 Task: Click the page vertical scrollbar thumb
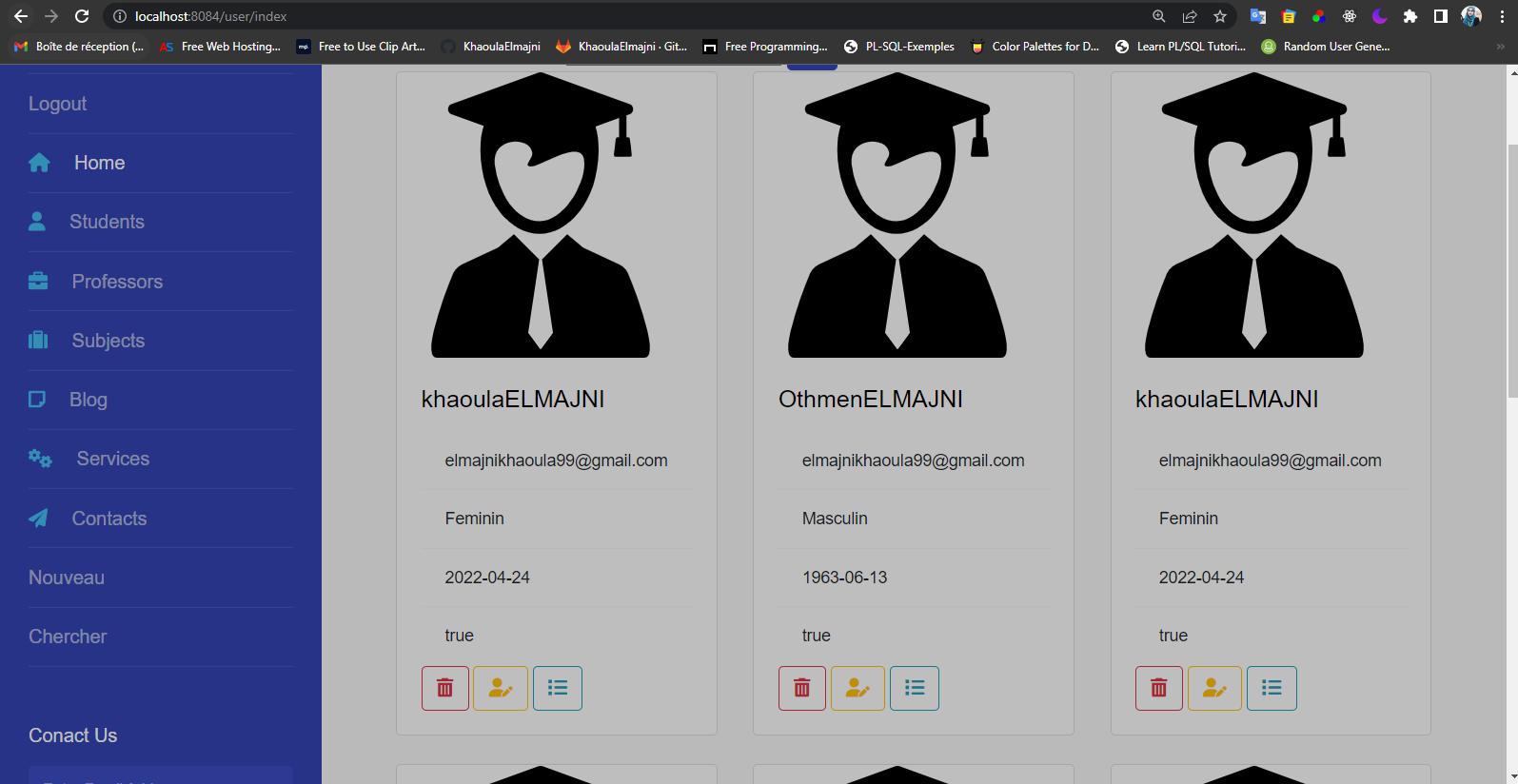pyautogui.click(x=1512, y=271)
